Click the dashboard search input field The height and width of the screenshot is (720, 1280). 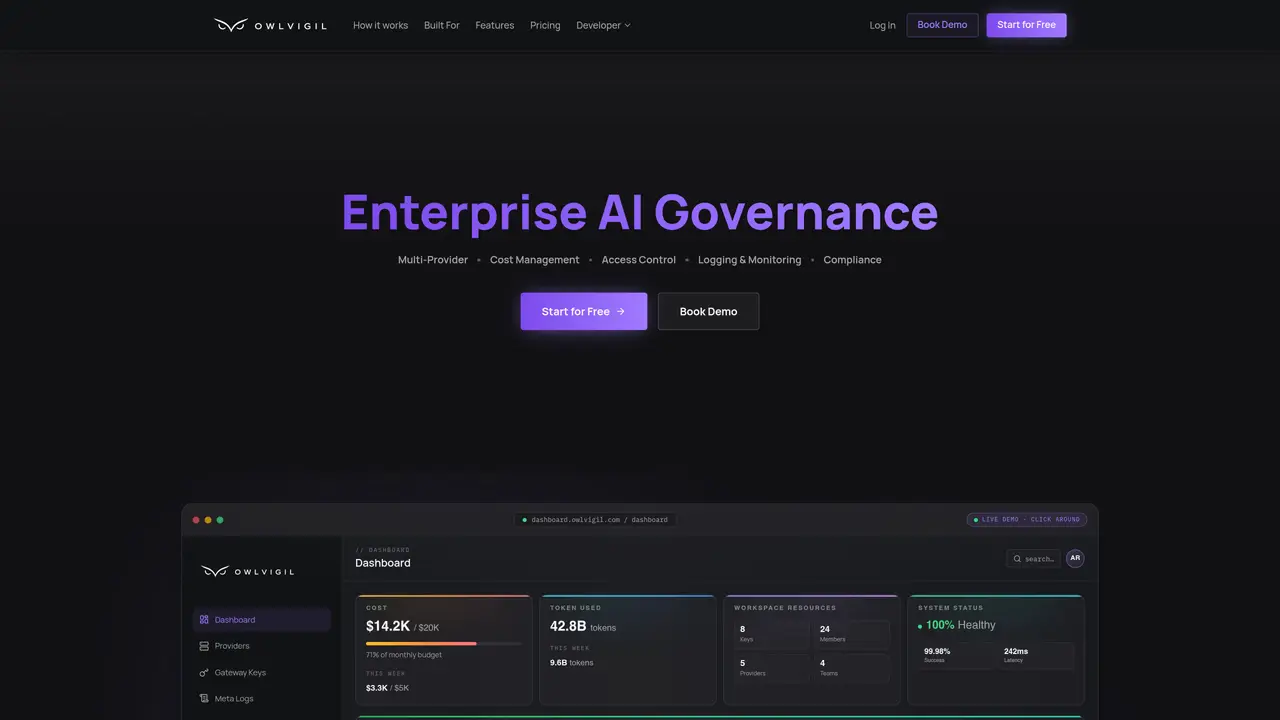[x=1033, y=559]
